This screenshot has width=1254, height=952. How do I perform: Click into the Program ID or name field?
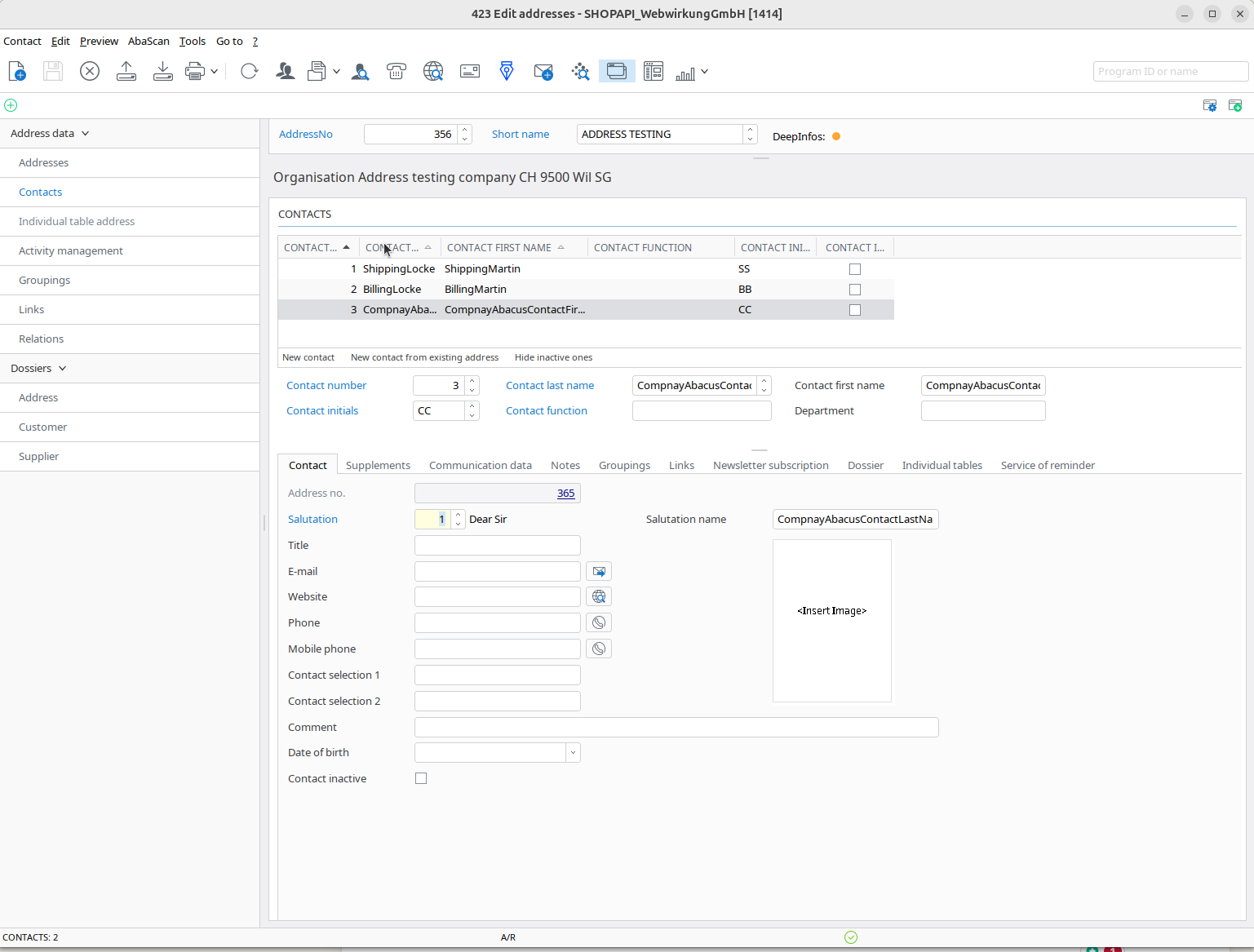(x=1170, y=72)
